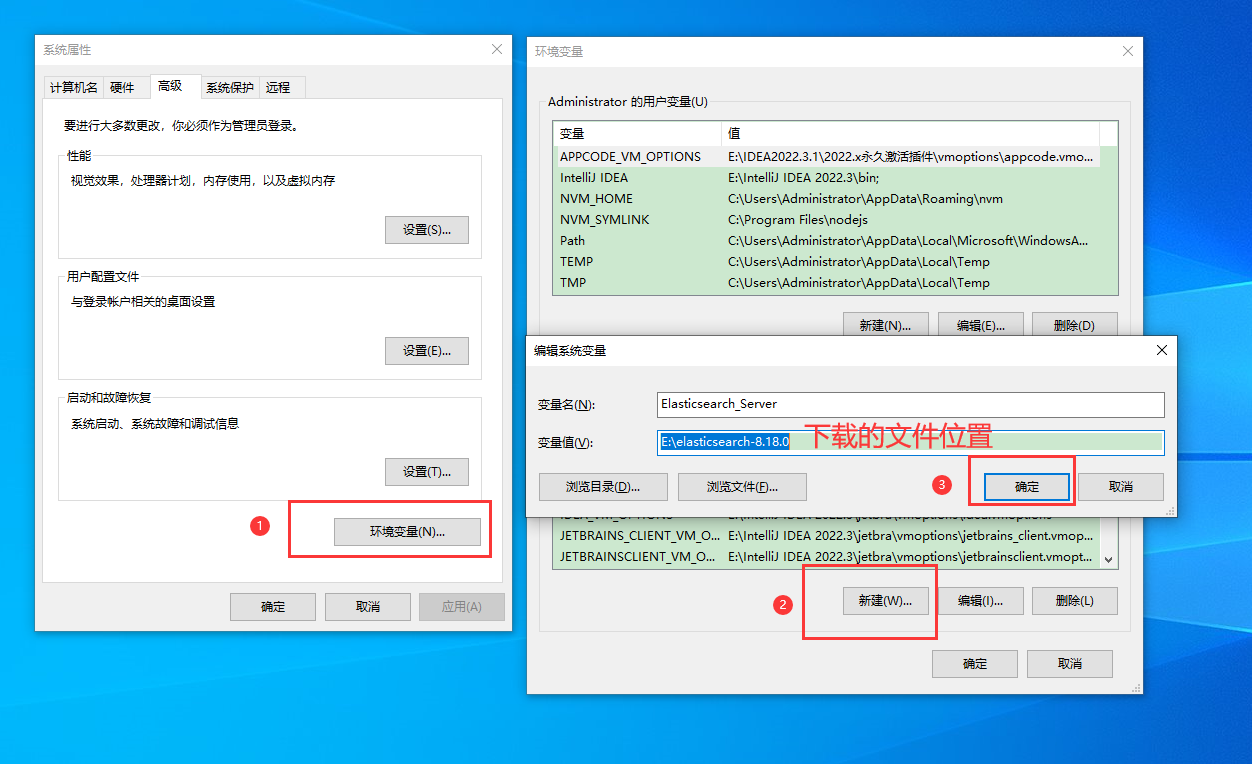Confirm with 确定 in 编辑系统变量 dialog

pyautogui.click(x=1027, y=487)
